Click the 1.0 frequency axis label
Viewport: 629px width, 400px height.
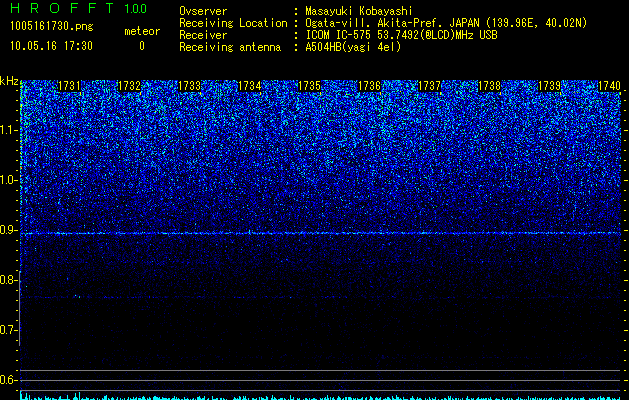coord(8,180)
